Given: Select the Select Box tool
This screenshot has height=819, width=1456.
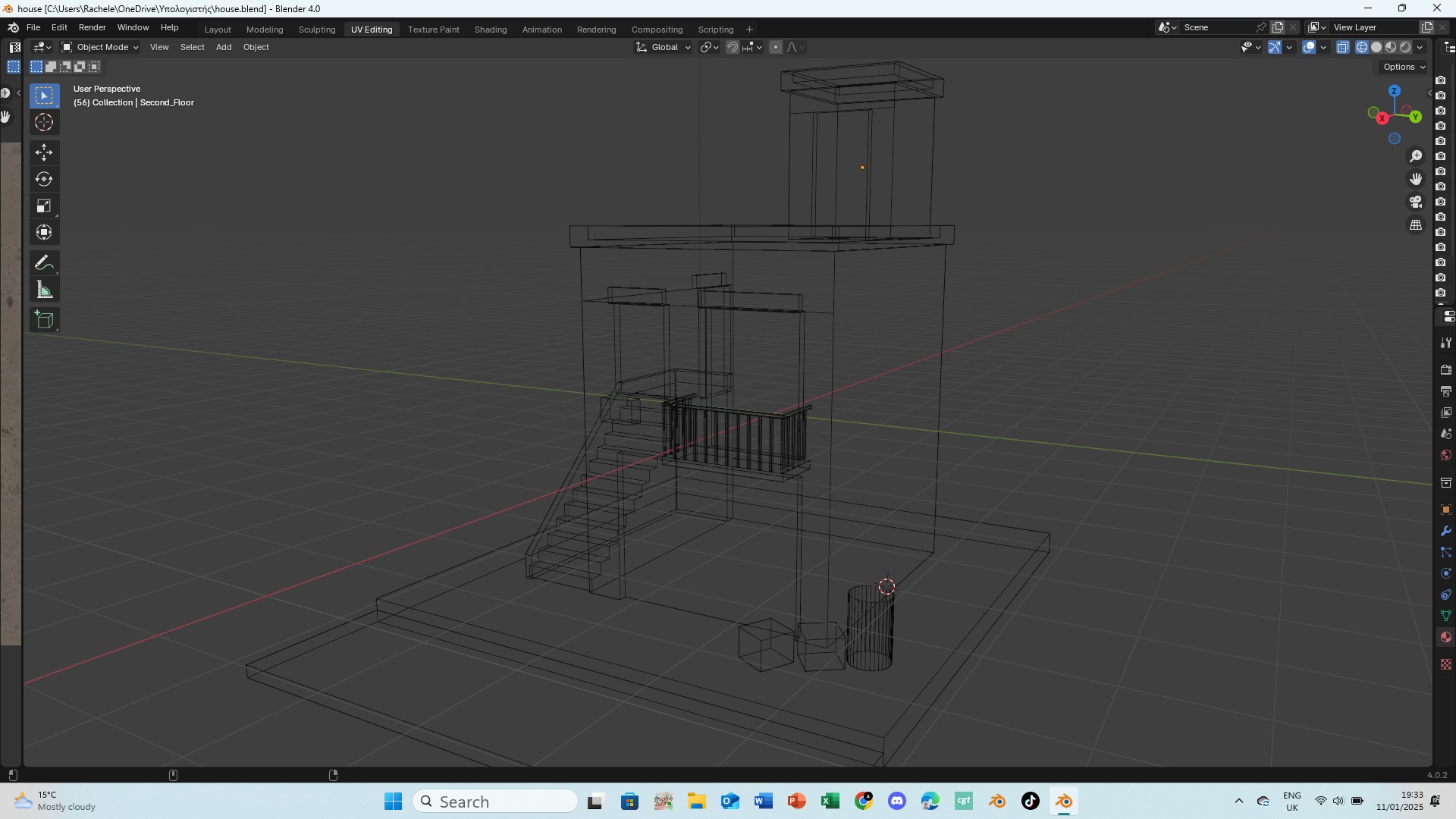Looking at the screenshot, I should [44, 96].
